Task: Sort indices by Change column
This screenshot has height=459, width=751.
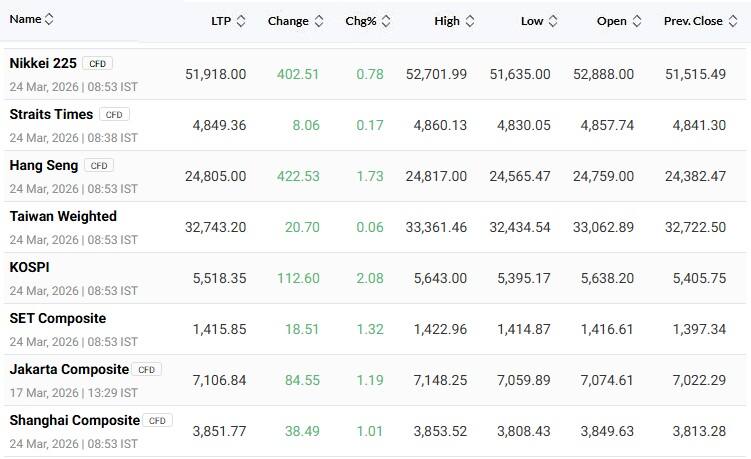Action: pyautogui.click(x=319, y=21)
